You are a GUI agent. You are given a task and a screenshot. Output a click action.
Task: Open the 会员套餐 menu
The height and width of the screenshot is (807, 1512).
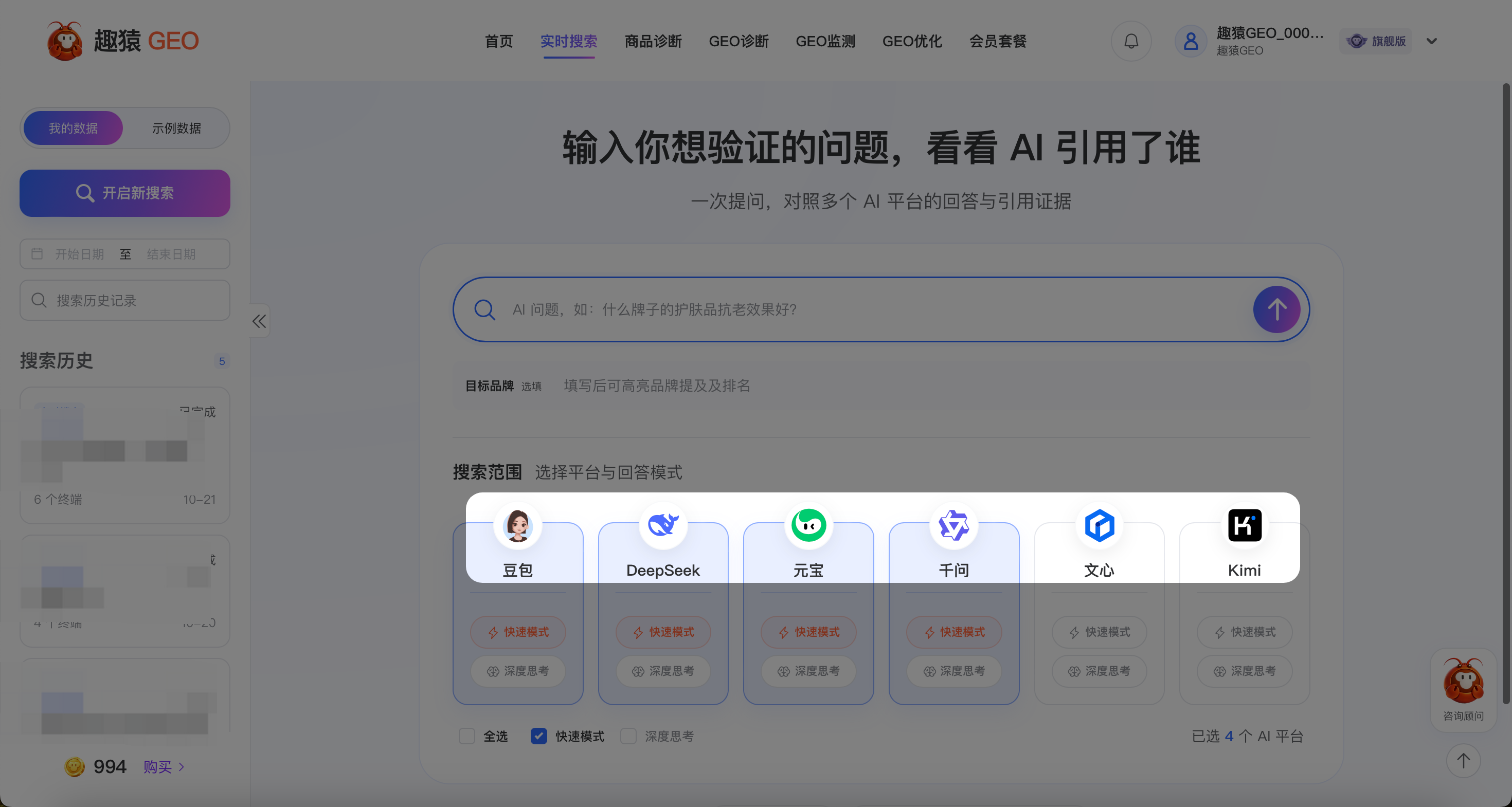pos(998,41)
